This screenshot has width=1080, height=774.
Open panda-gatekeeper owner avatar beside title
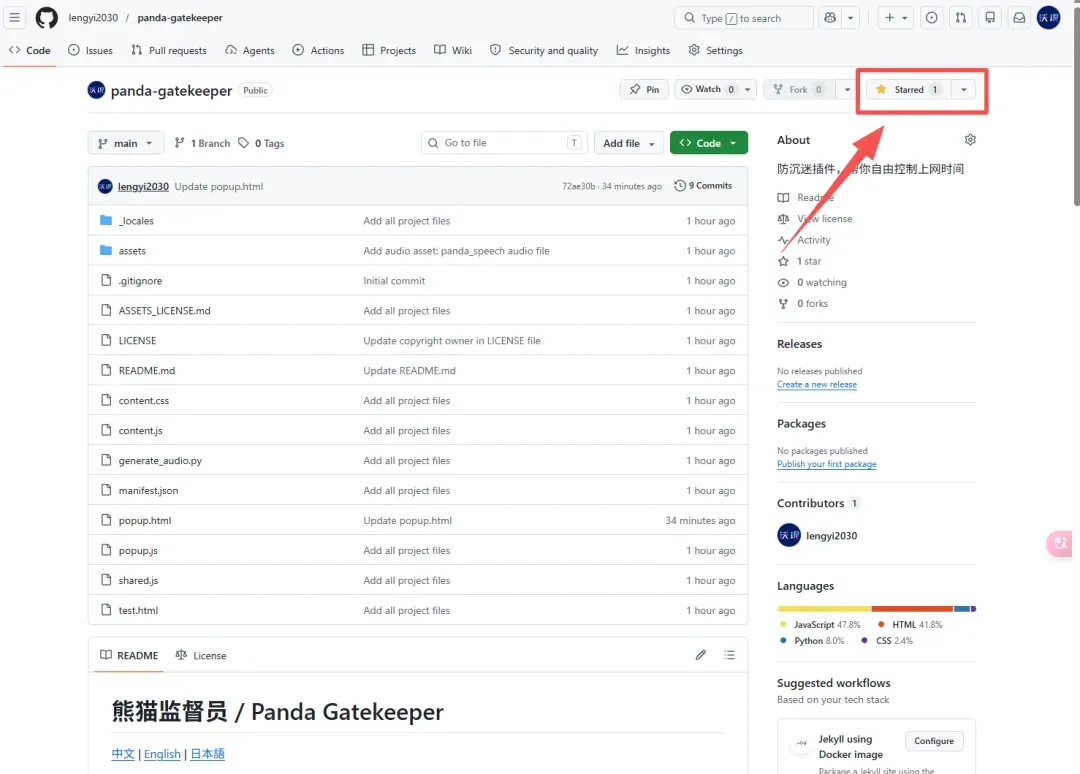click(x=96, y=90)
